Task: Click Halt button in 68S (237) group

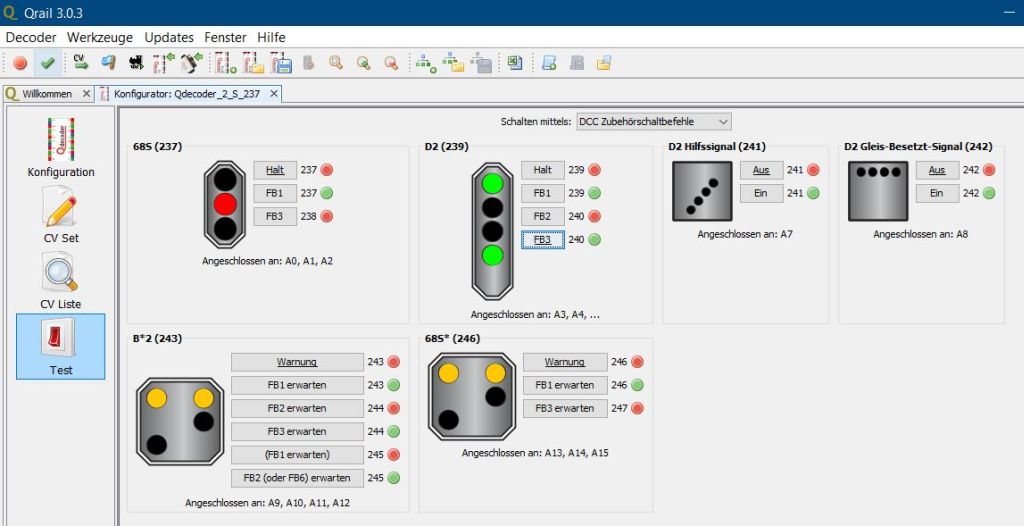Action: pyautogui.click(x=275, y=170)
